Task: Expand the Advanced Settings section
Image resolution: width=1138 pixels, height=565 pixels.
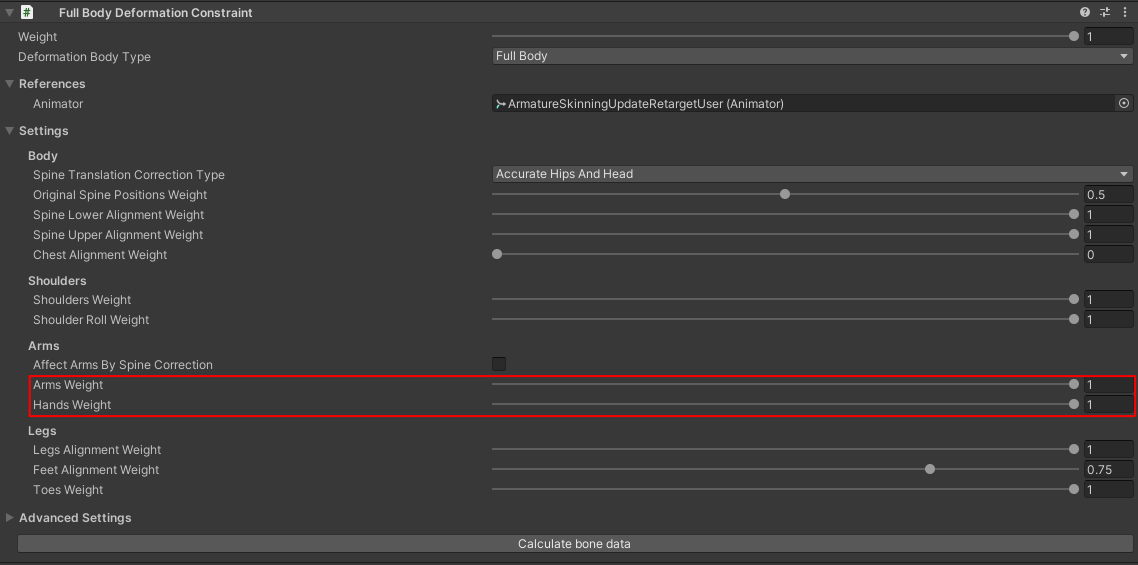Action: (x=9, y=518)
